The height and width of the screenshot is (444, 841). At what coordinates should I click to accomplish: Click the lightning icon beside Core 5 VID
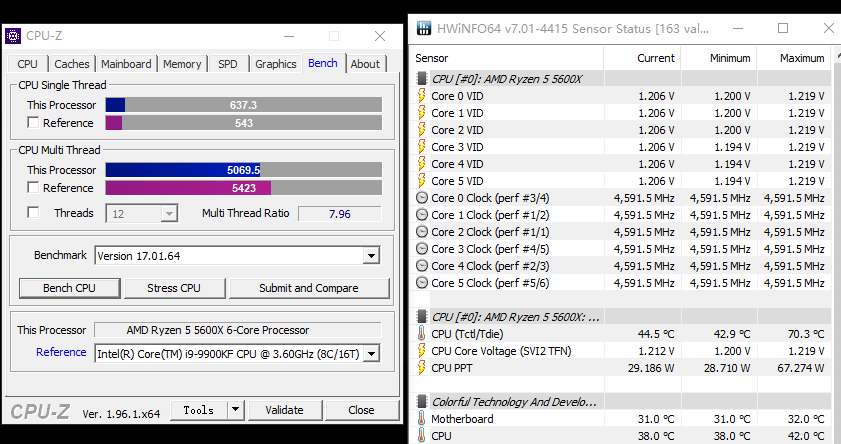422,181
